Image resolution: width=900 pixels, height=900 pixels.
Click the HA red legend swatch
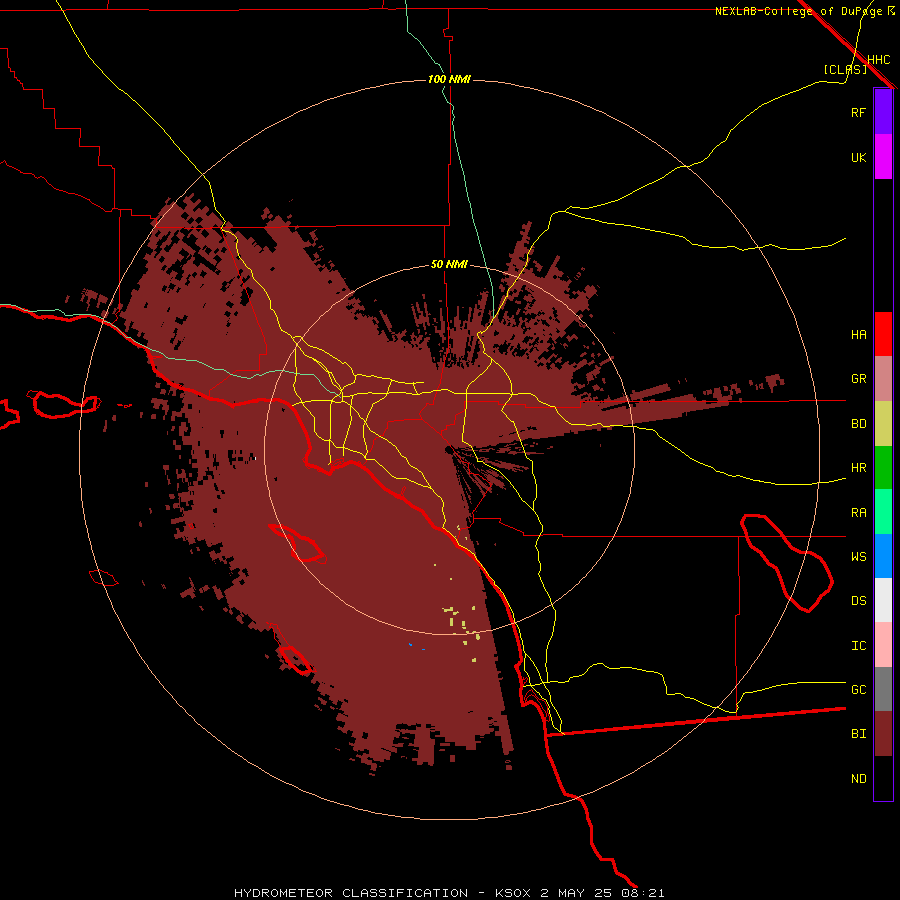[883, 334]
